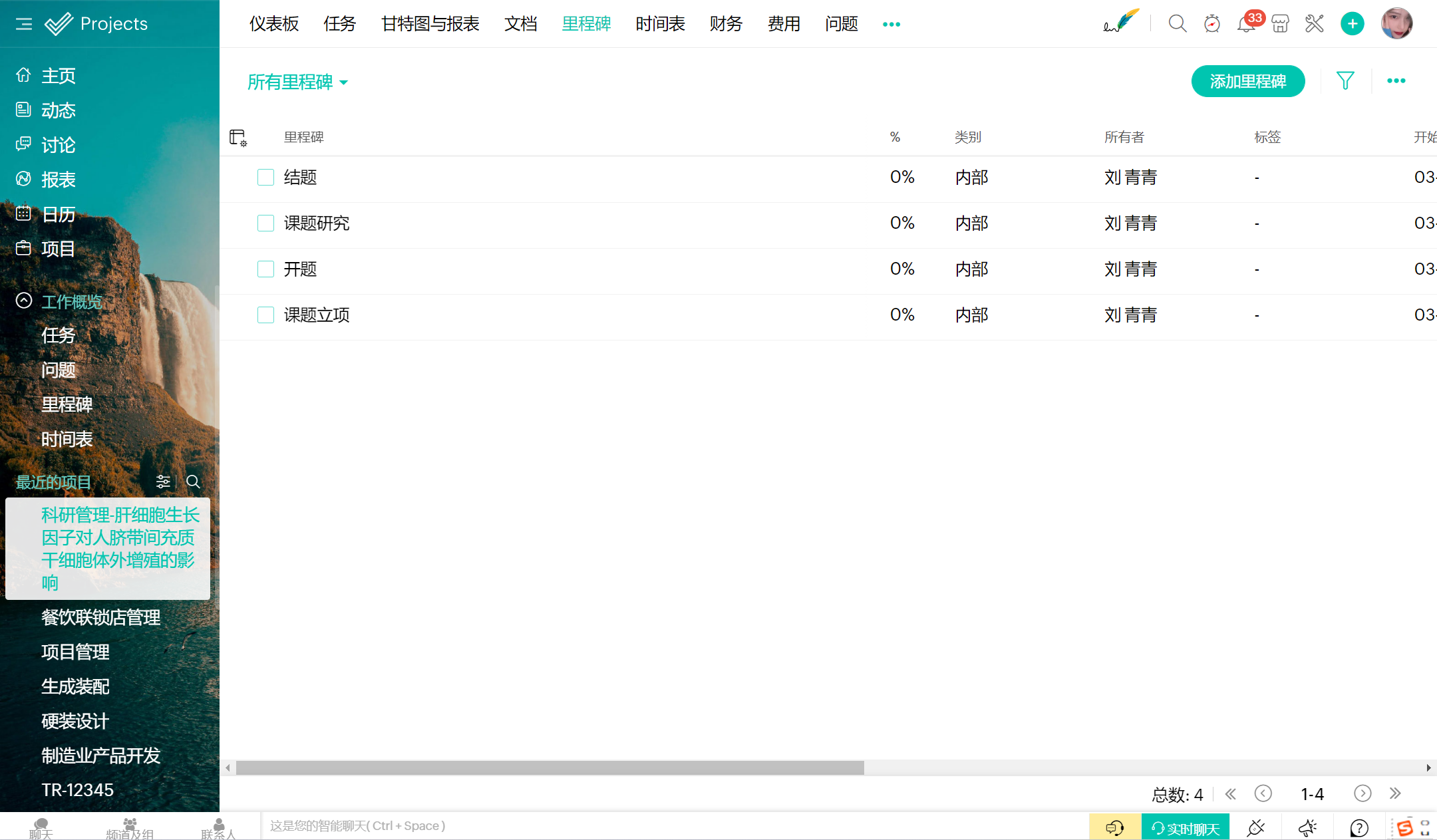The height and width of the screenshot is (840, 1437).
Task: Click the green plus quick-add icon
Action: [x=1352, y=24]
